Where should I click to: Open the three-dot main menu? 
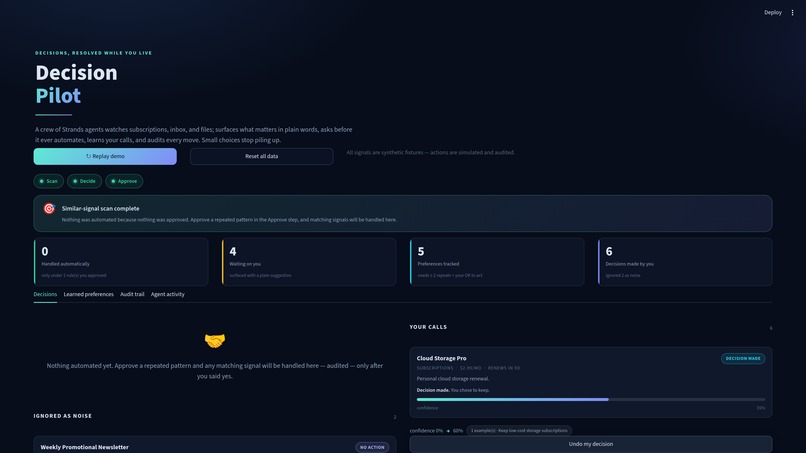click(792, 12)
